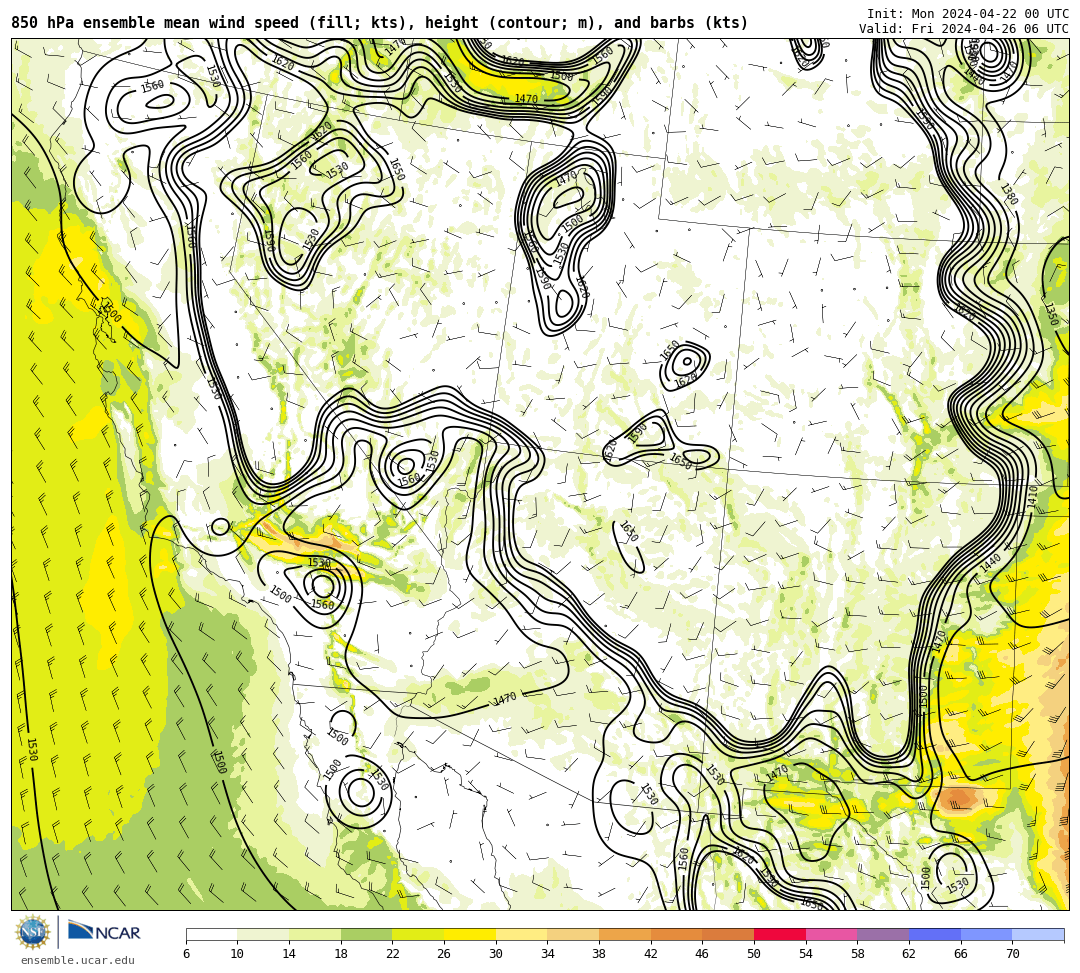Screen dimensions: 1080x973
Task: Pick the light orange 34–38 kts colorbar segment
Action: [x=573, y=934]
